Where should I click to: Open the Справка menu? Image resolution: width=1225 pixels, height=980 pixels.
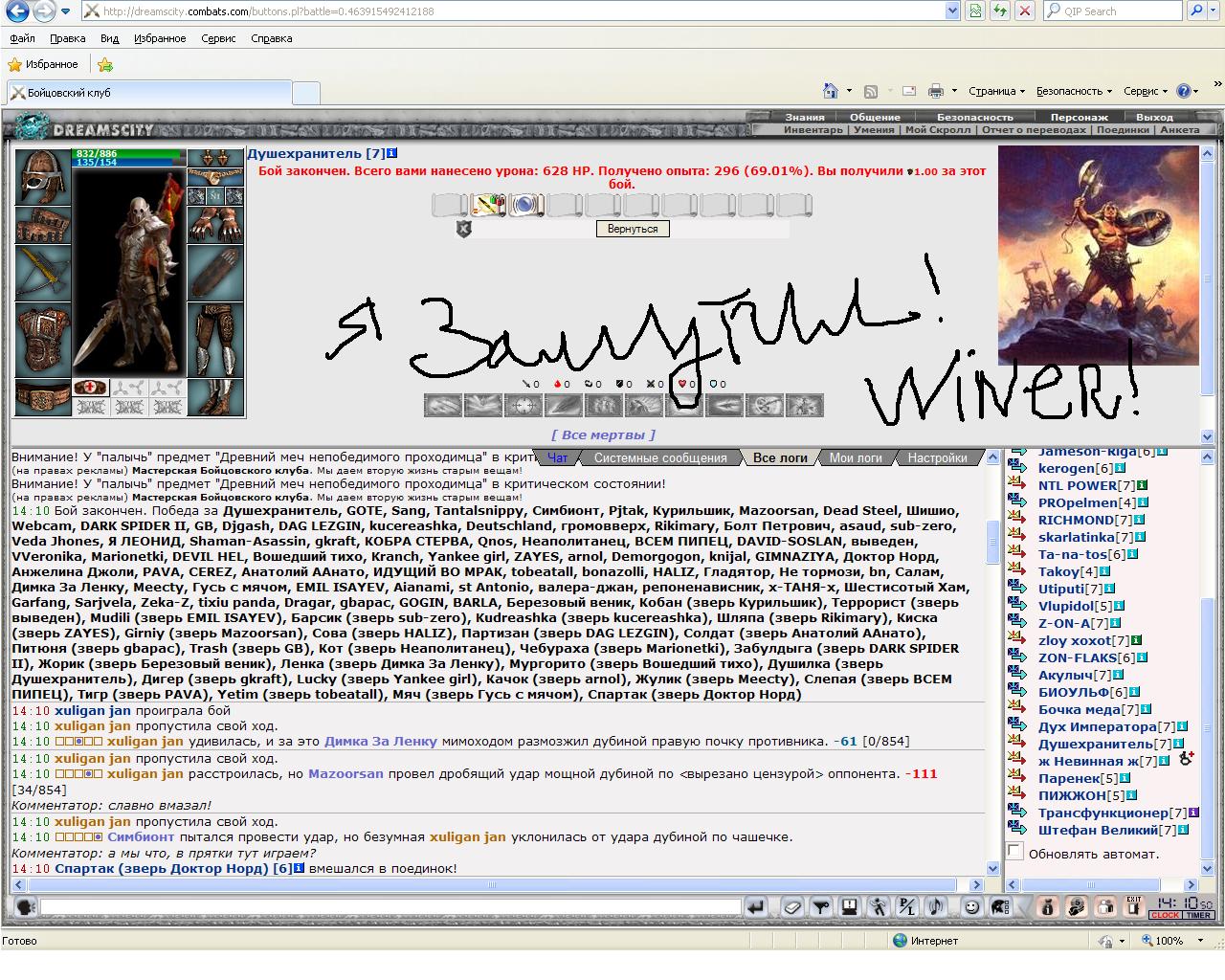pyautogui.click(x=271, y=38)
